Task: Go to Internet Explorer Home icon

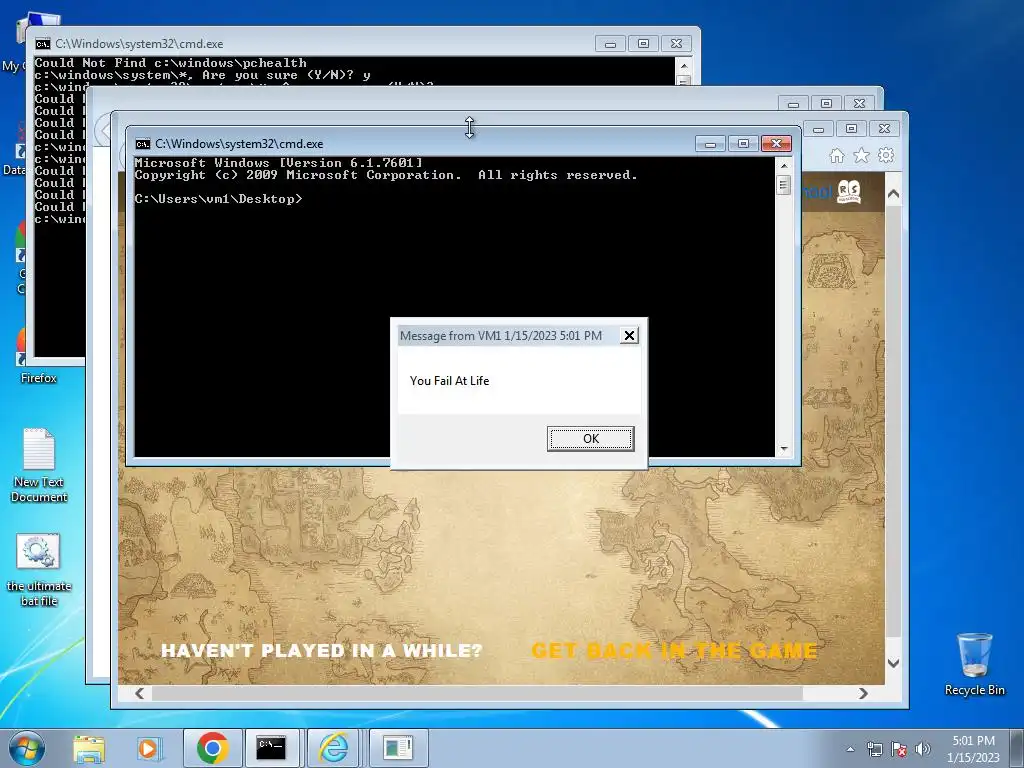Action: [837, 155]
